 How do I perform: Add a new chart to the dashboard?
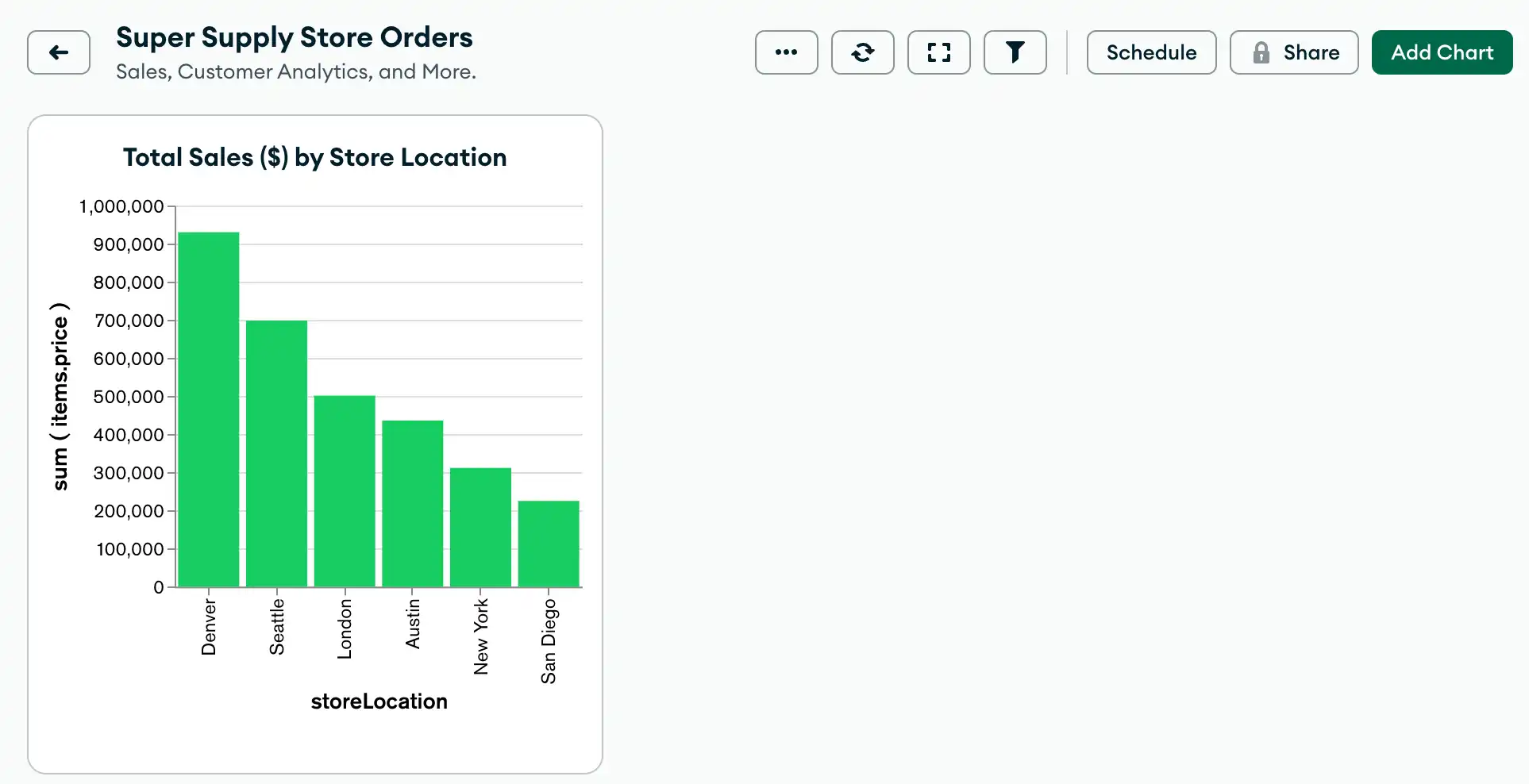(x=1442, y=52)
